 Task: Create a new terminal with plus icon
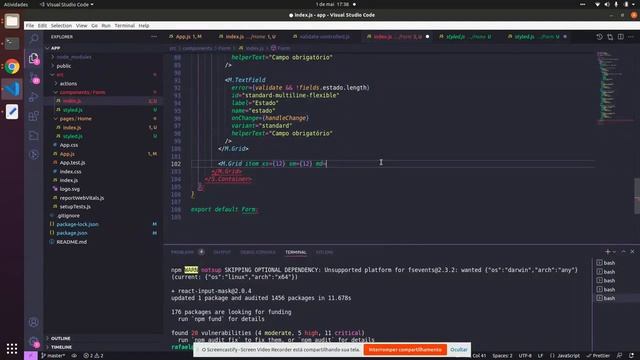607,251
